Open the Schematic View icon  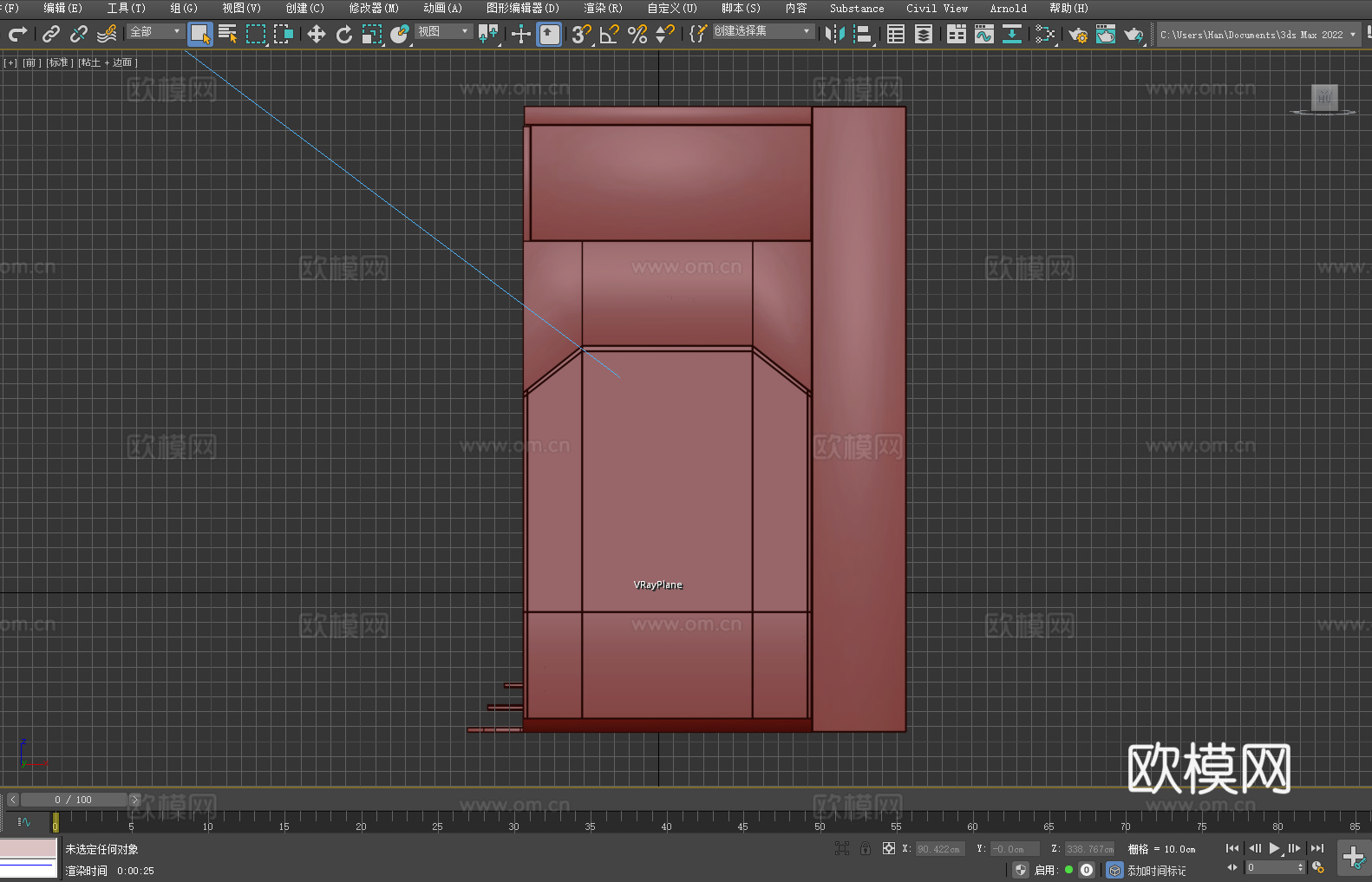pyautogui.click(x=1045, y=34)
